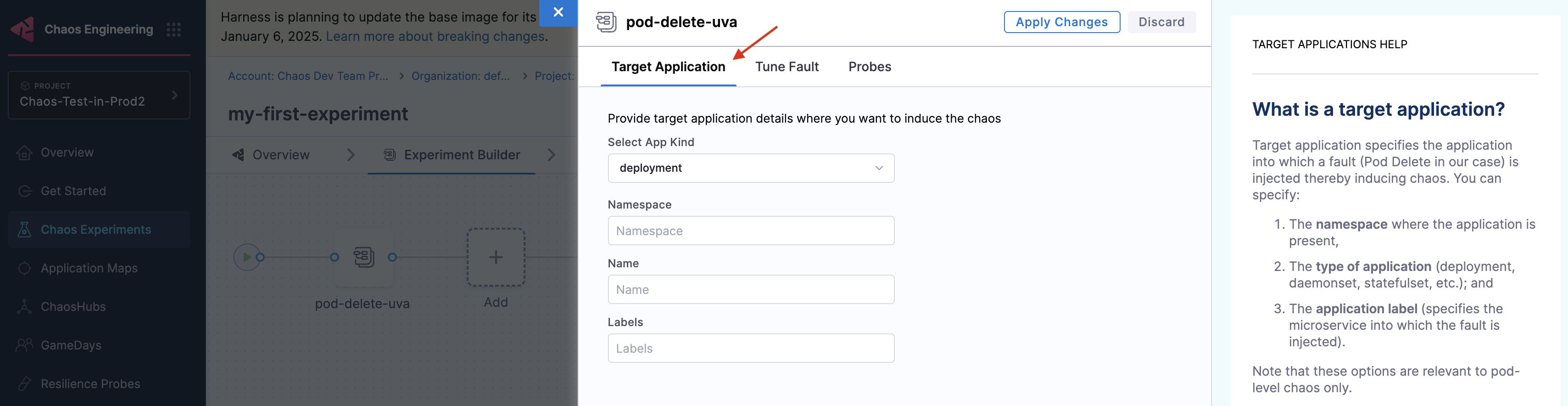This screenshot has height=406, width=1568.
Task: Close the fault panel with the X button
Action: pyautogui.click(x=558, y=12)
